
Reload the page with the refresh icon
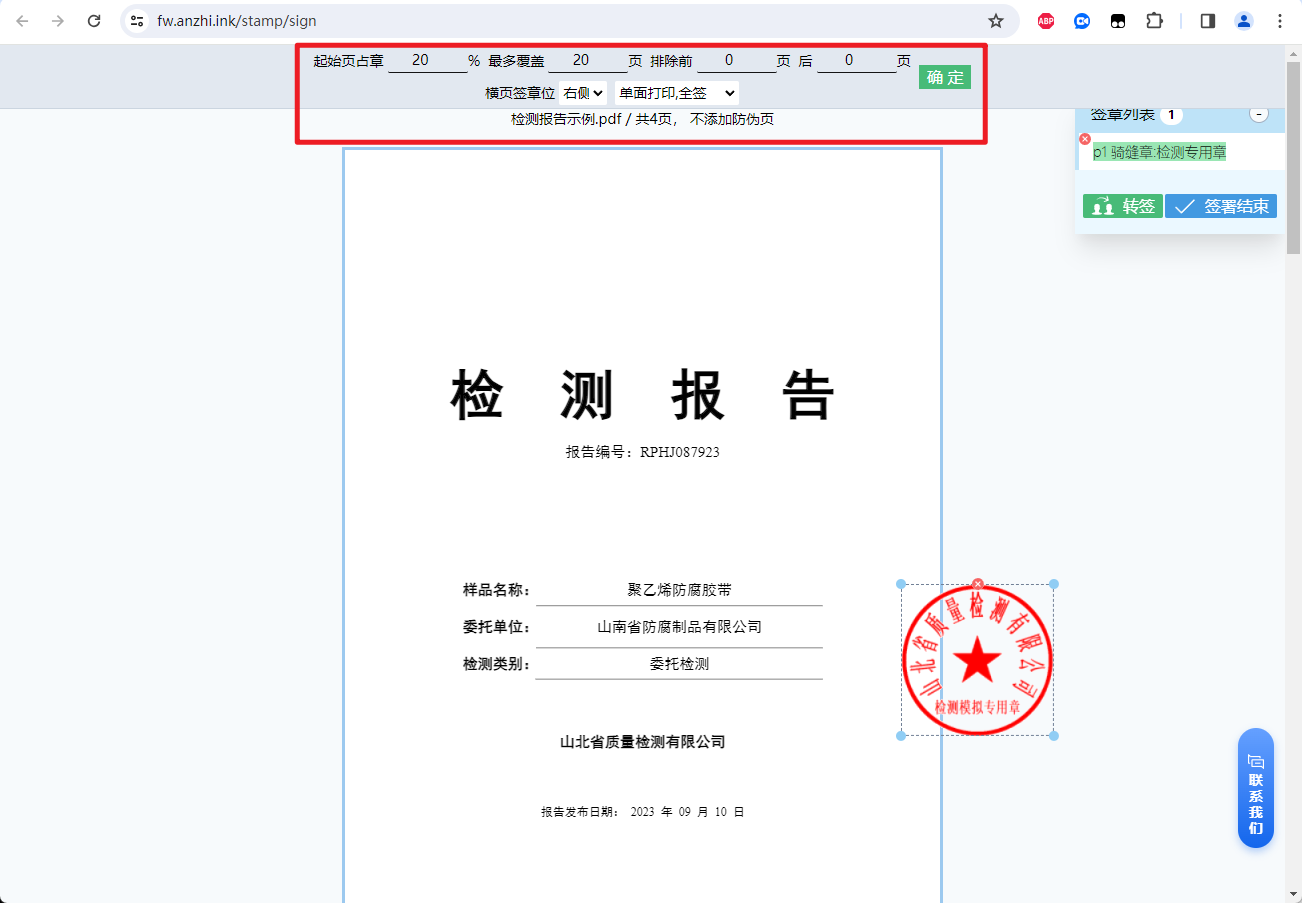(x=94, y=20)
